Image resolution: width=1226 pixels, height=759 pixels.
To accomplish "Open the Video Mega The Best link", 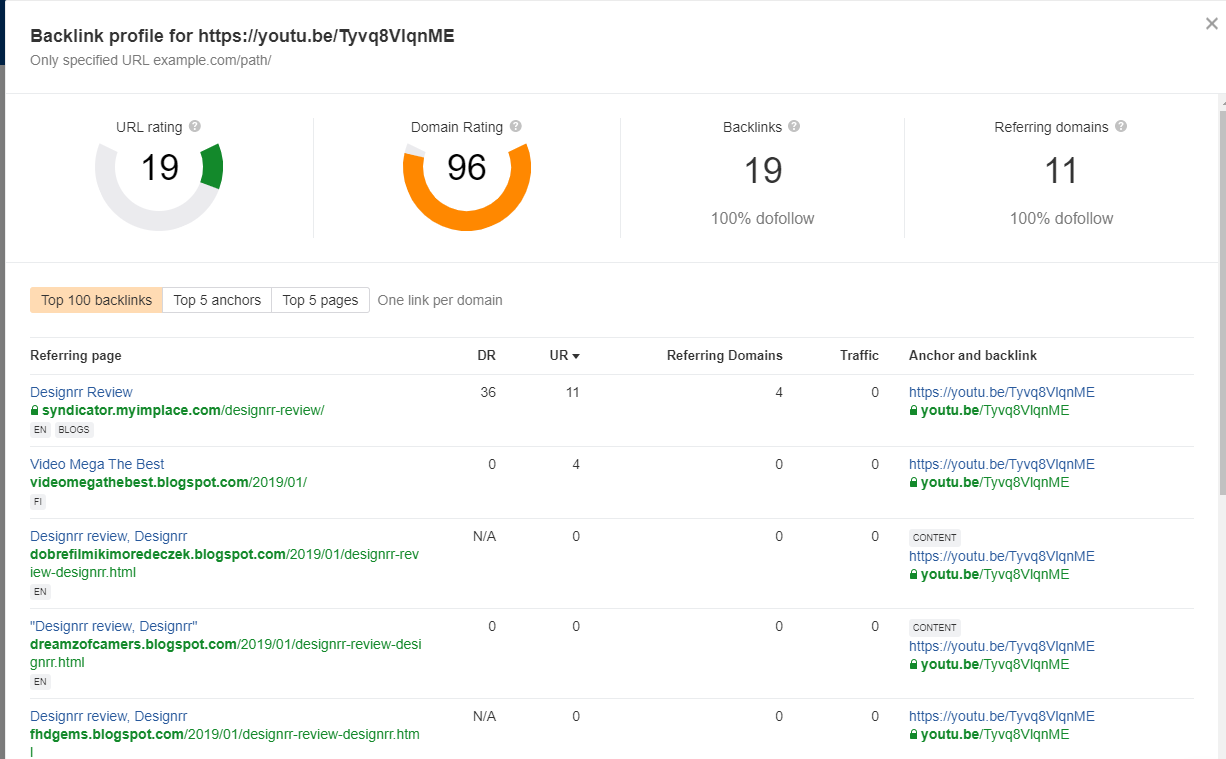I will coord(97,464).
